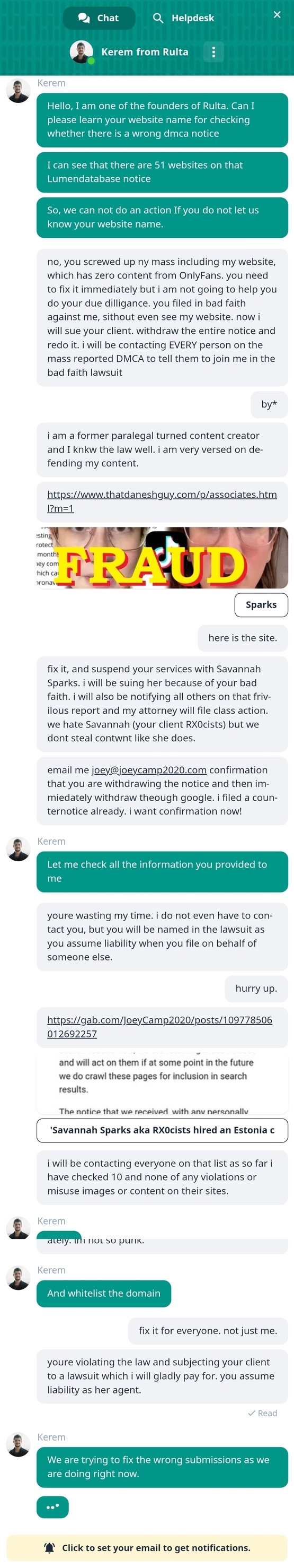
Task: Switch to the Helpdesk tab
Action: pos(183,18)
